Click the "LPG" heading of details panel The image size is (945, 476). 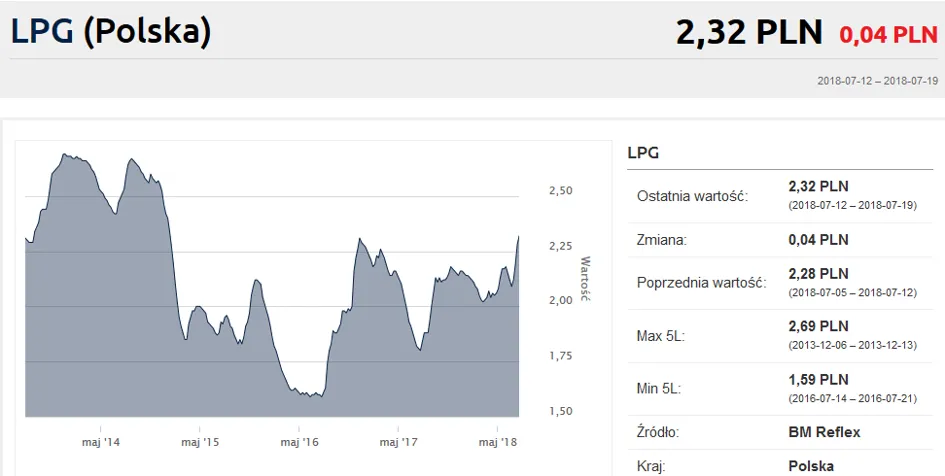point(642,153)
